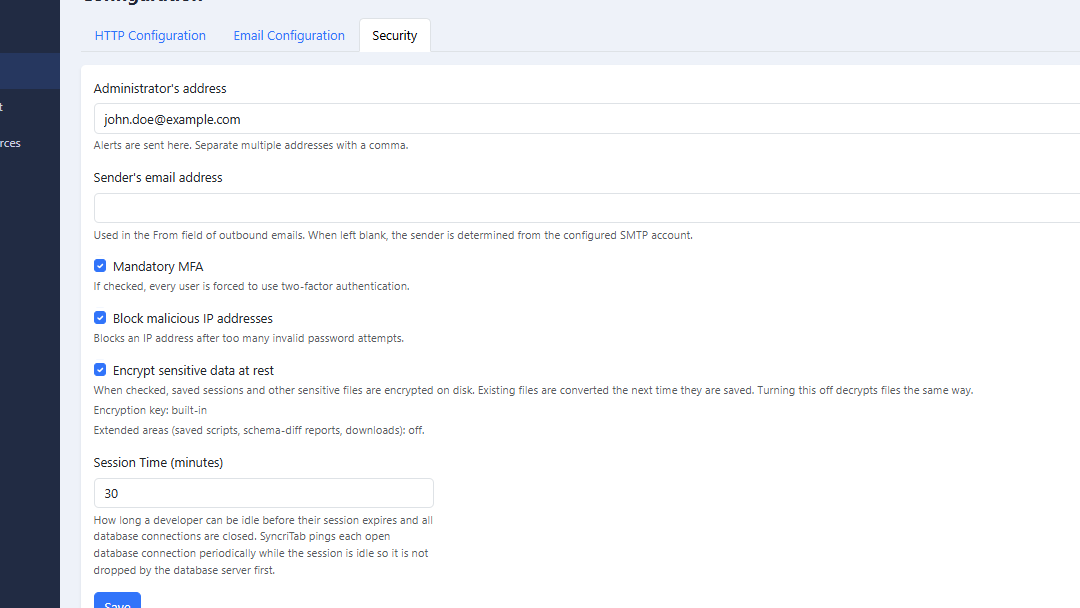This screenshot has width=1080, height=608.
Task: Click the 'Used in the From field' hint
Action: tap(393, 235)
